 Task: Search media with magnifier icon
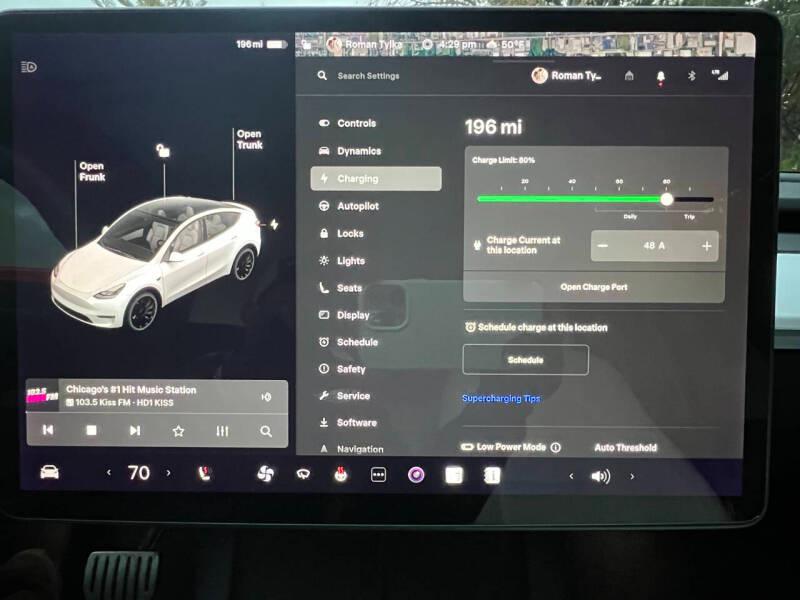[x=266, y=430]
